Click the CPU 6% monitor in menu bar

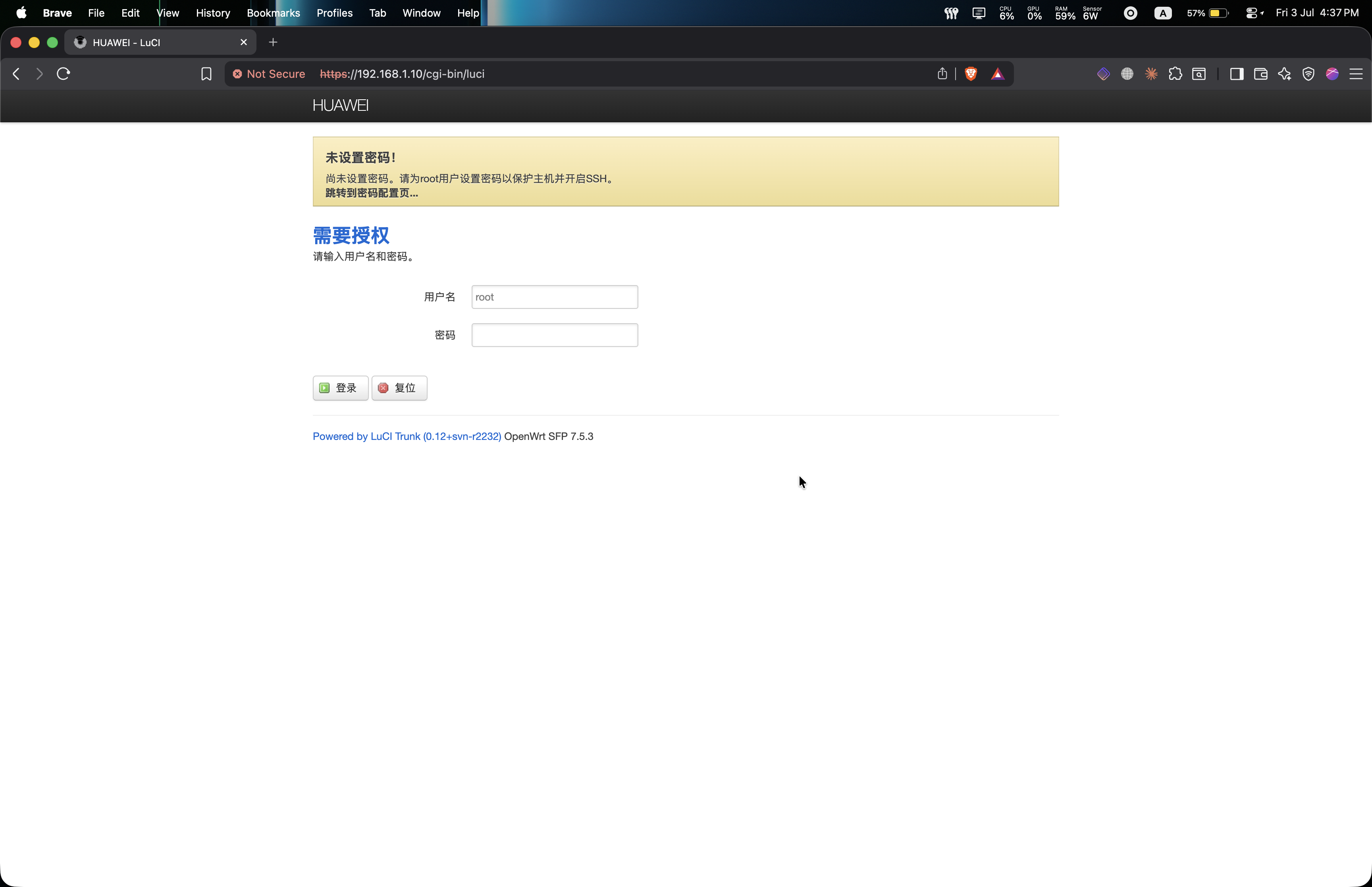click(x=1006, y=13)
